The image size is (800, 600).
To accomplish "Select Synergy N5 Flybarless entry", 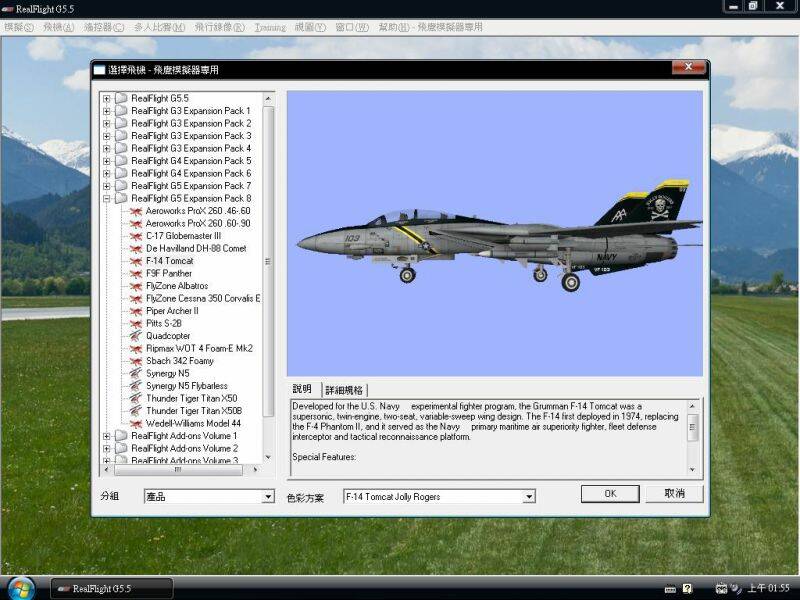I will tap(187, 386).
